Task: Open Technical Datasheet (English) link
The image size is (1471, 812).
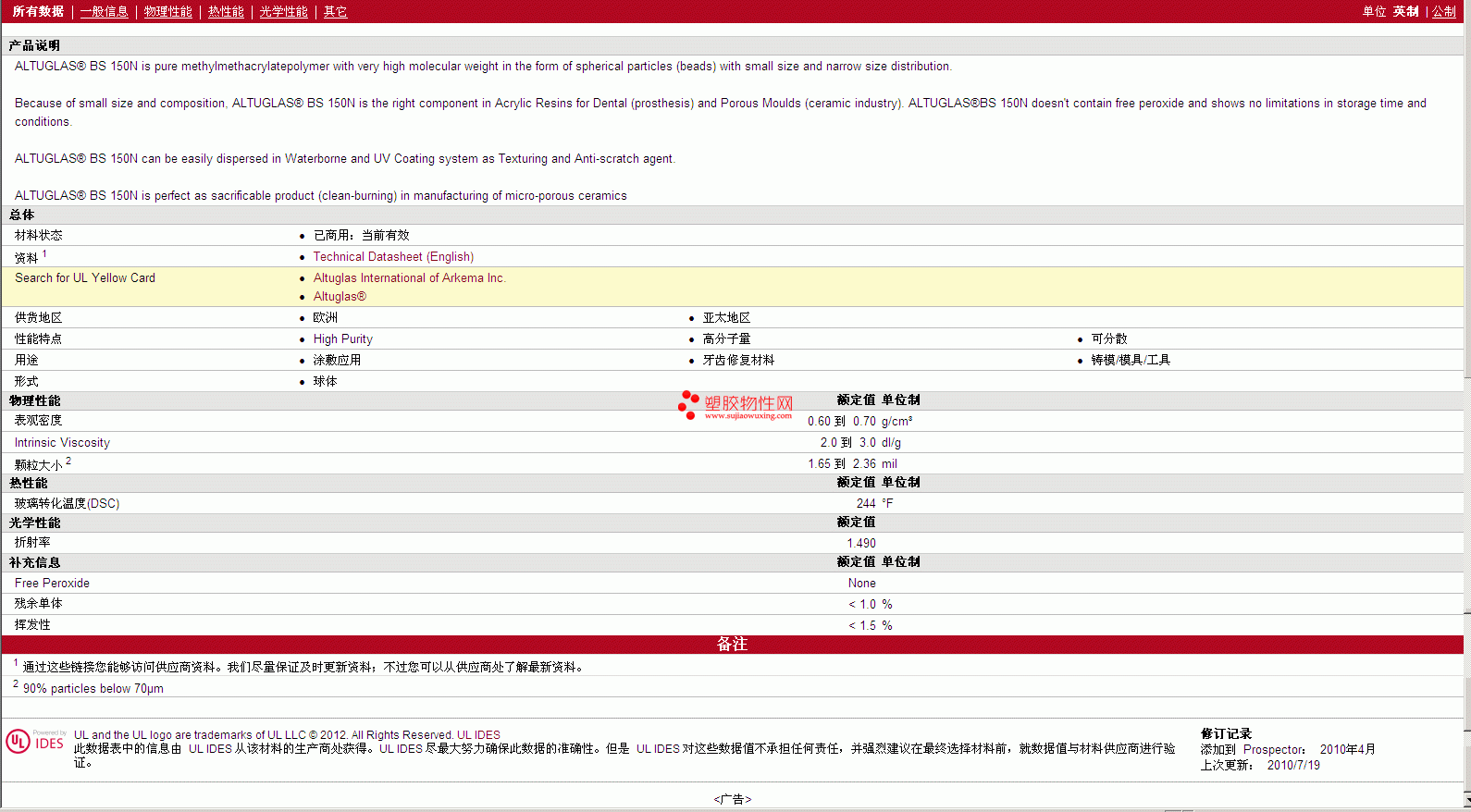Action: click(393, 256)
